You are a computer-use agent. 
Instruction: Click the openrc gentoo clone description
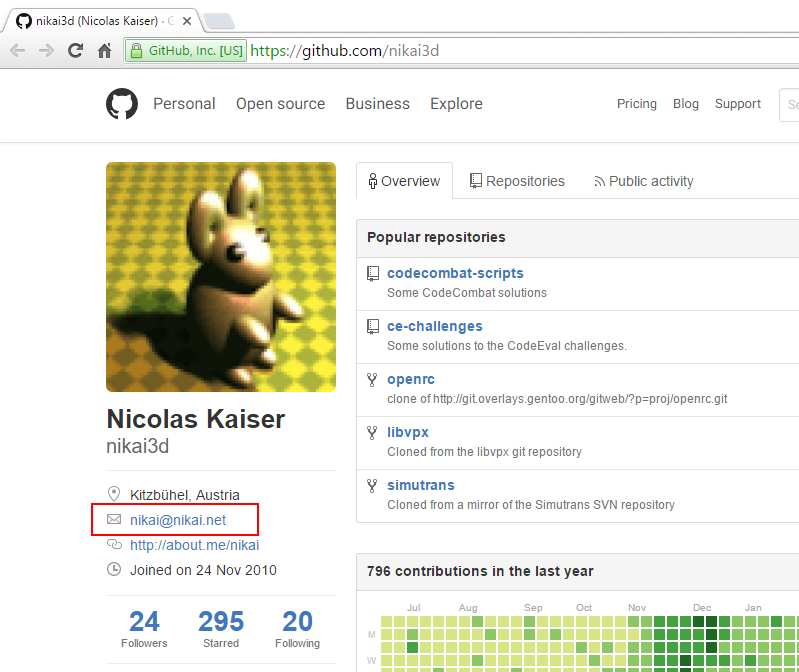(x=557, y=398)
